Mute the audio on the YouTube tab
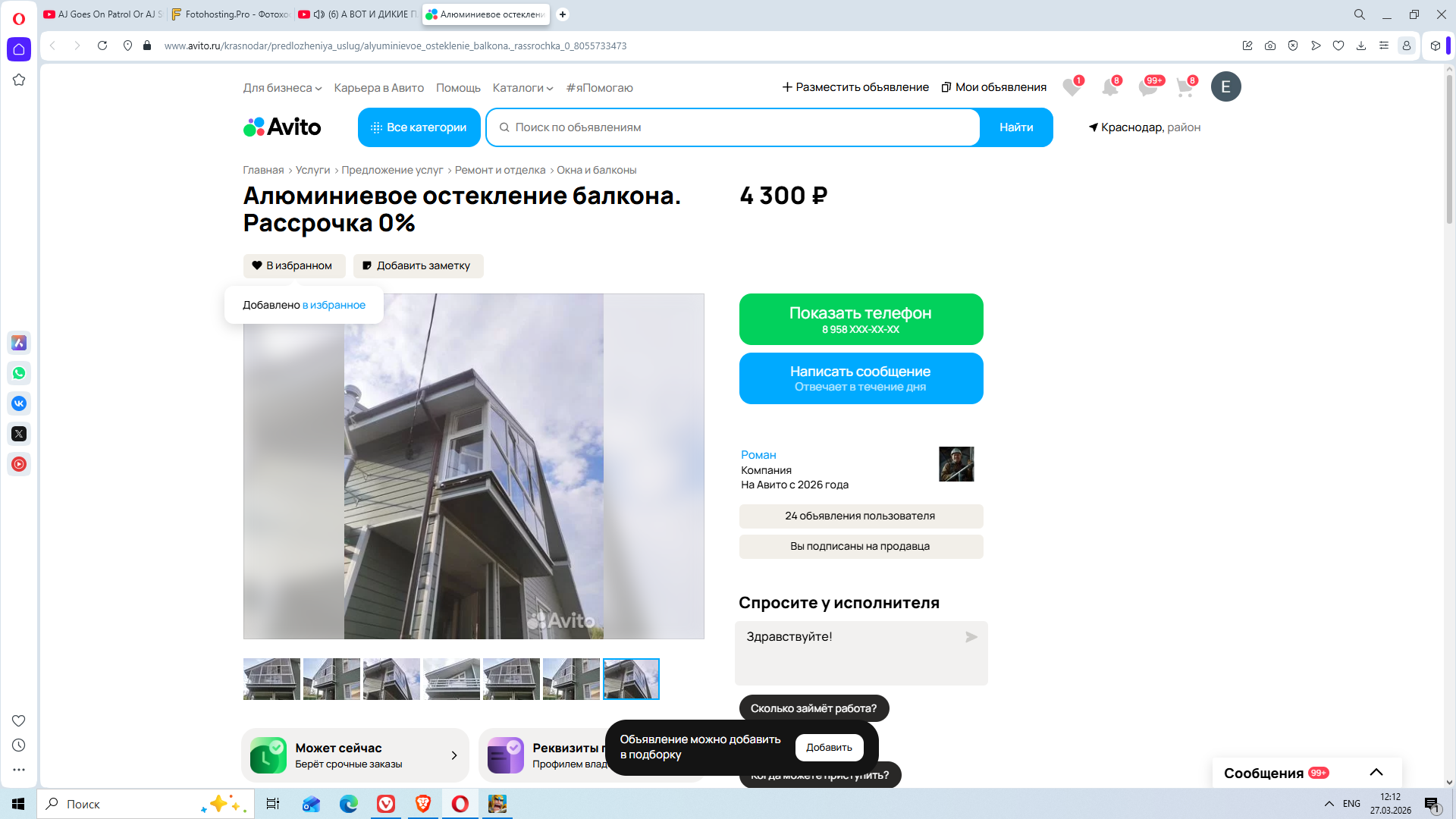The height and width of the screenshot is (819, 1456). (x=319, y=14)
